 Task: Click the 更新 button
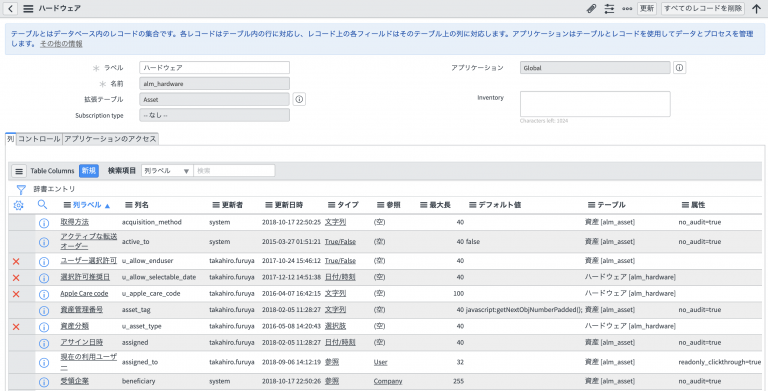click(x=647, y=8)
